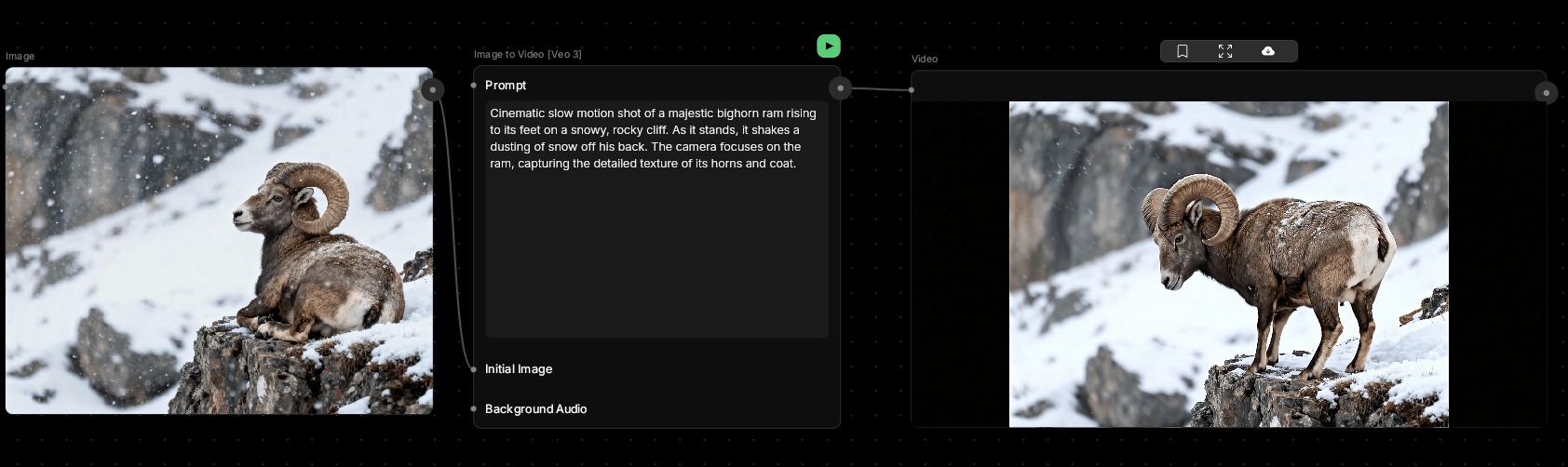Click the Video node input port dot

click(912, 90)
